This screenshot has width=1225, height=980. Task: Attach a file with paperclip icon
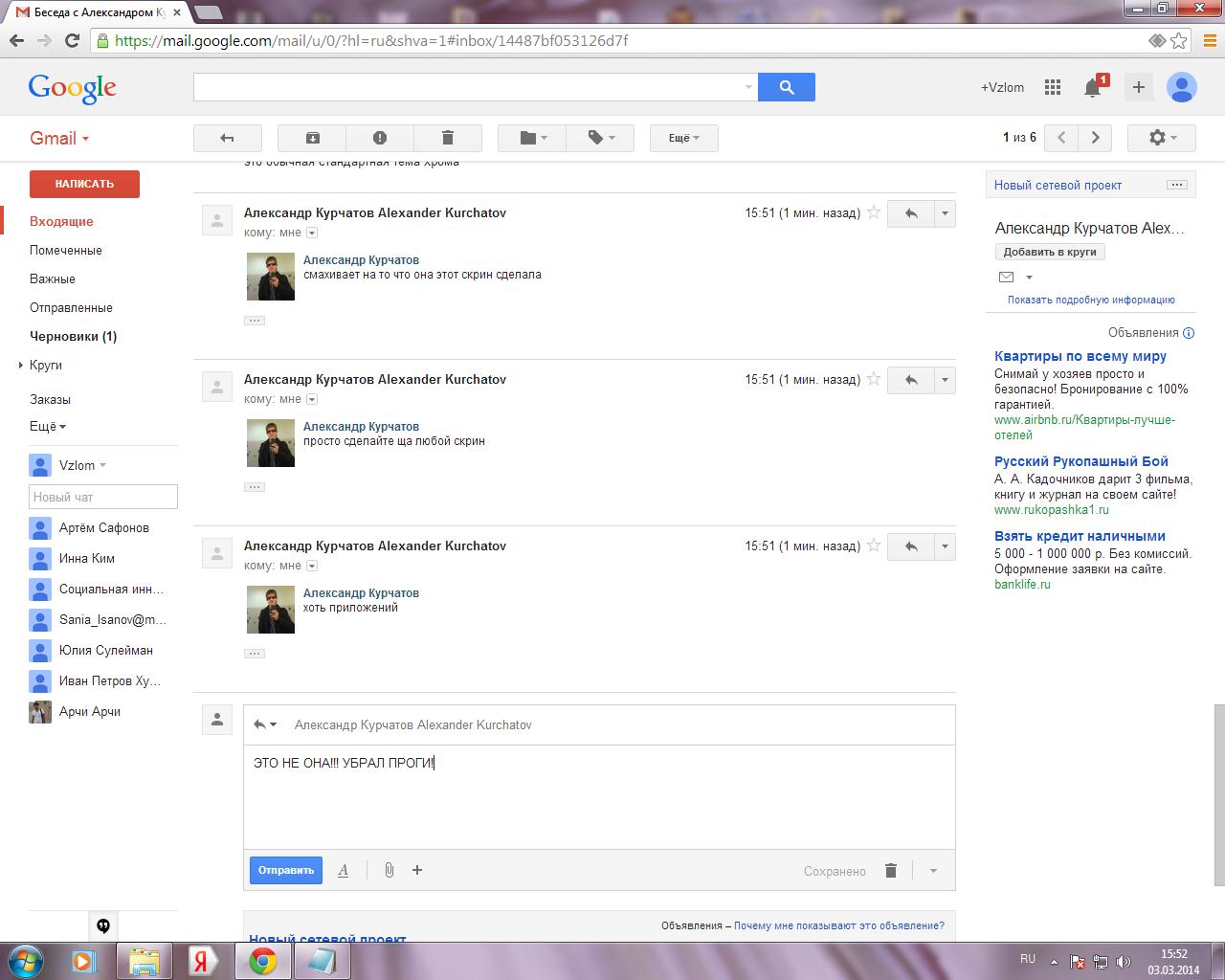(389, 870)
